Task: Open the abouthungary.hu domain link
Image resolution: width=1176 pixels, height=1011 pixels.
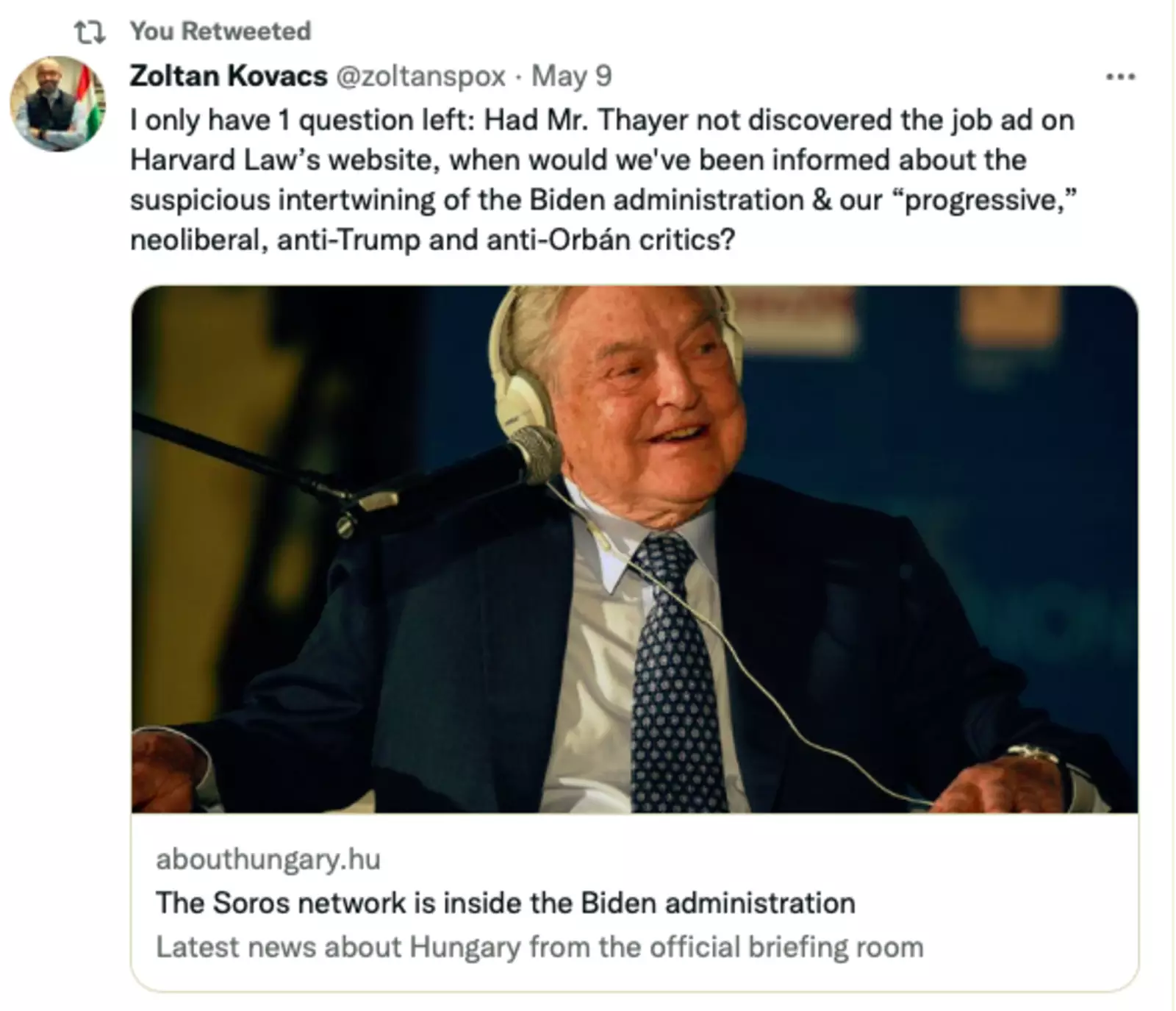Action: [x=268, y=859]
